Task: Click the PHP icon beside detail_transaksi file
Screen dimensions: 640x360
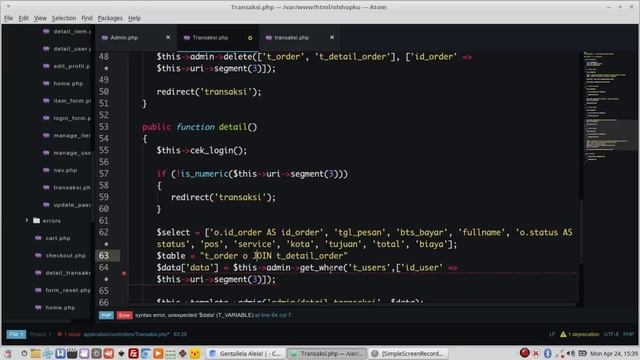Action: click(x=38, y=273)
